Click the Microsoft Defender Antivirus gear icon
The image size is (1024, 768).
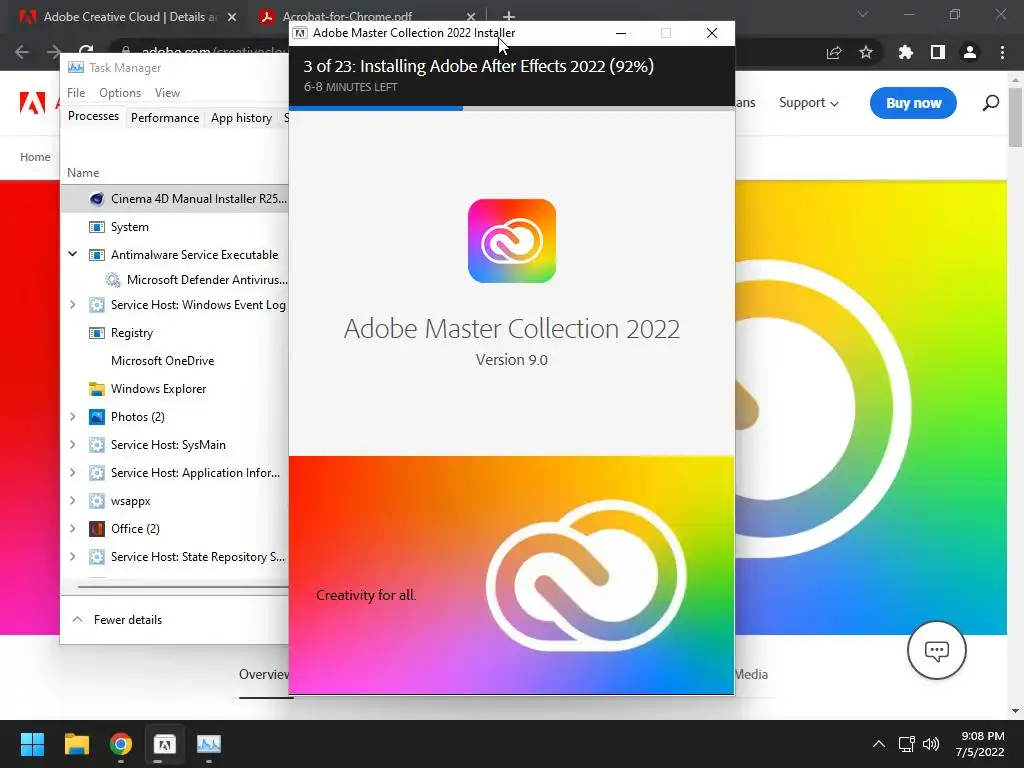tap(113, 280)
